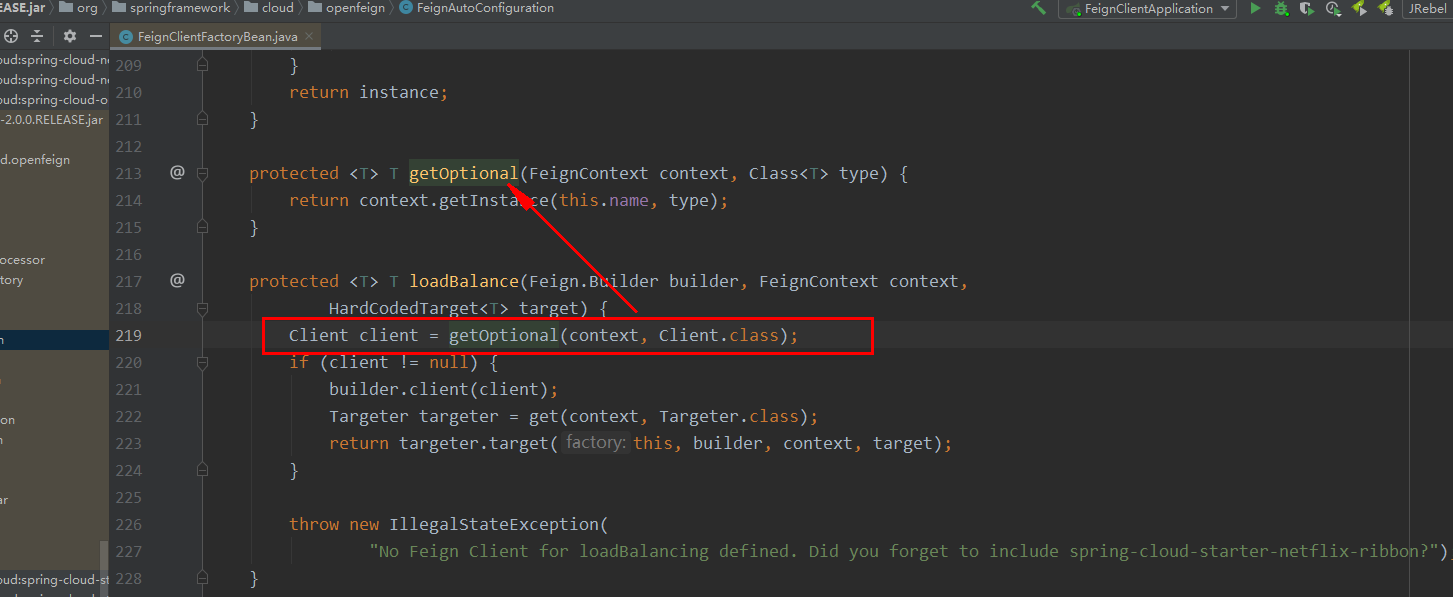Image resolution: width=1453 pixels, height=597 pixels.
Task: Open project panel settings gear
Action: [70, 36]
